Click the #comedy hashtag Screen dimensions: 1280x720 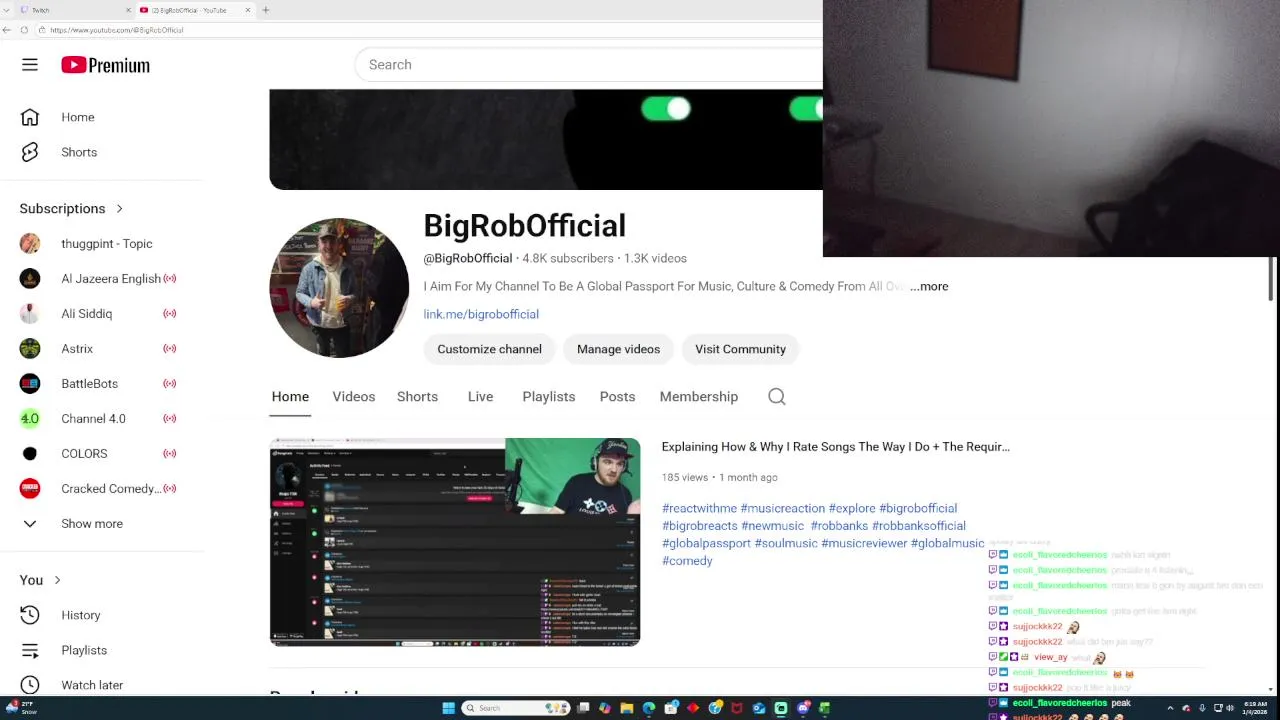coord(687,561)
